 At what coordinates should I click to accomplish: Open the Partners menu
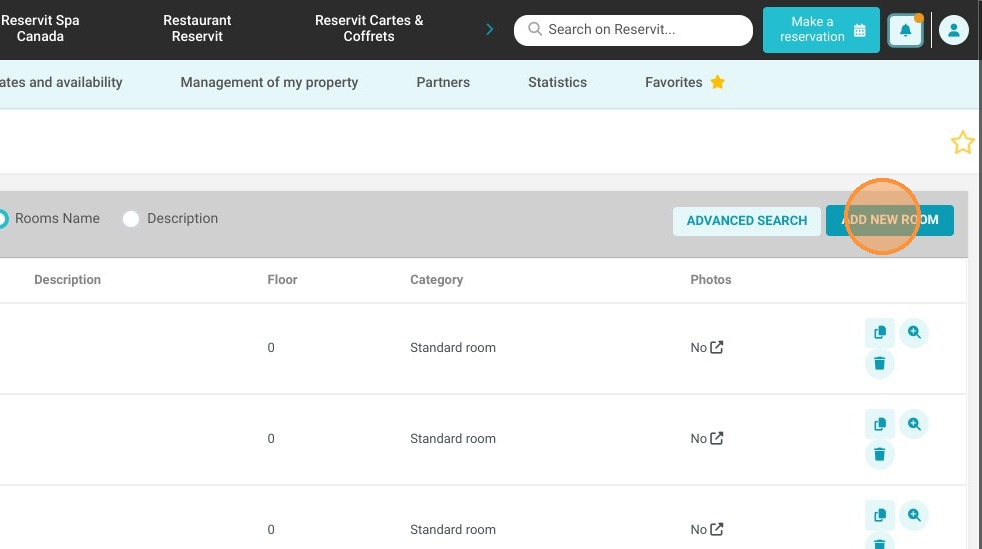[443, 82]
